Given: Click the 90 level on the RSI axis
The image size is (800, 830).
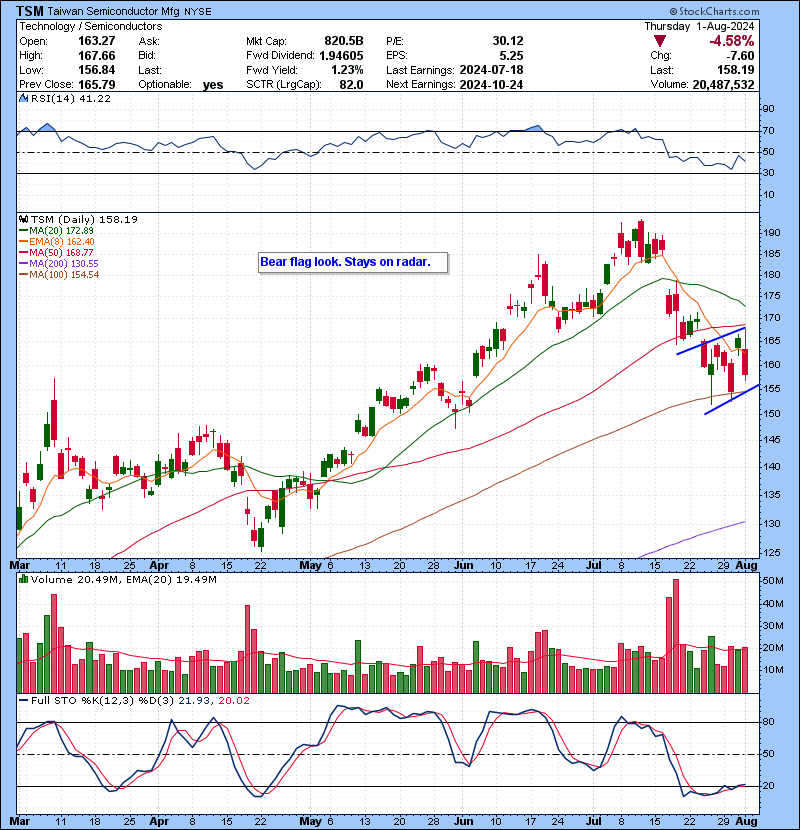Looking at the screenshot, I should [768, 109].
